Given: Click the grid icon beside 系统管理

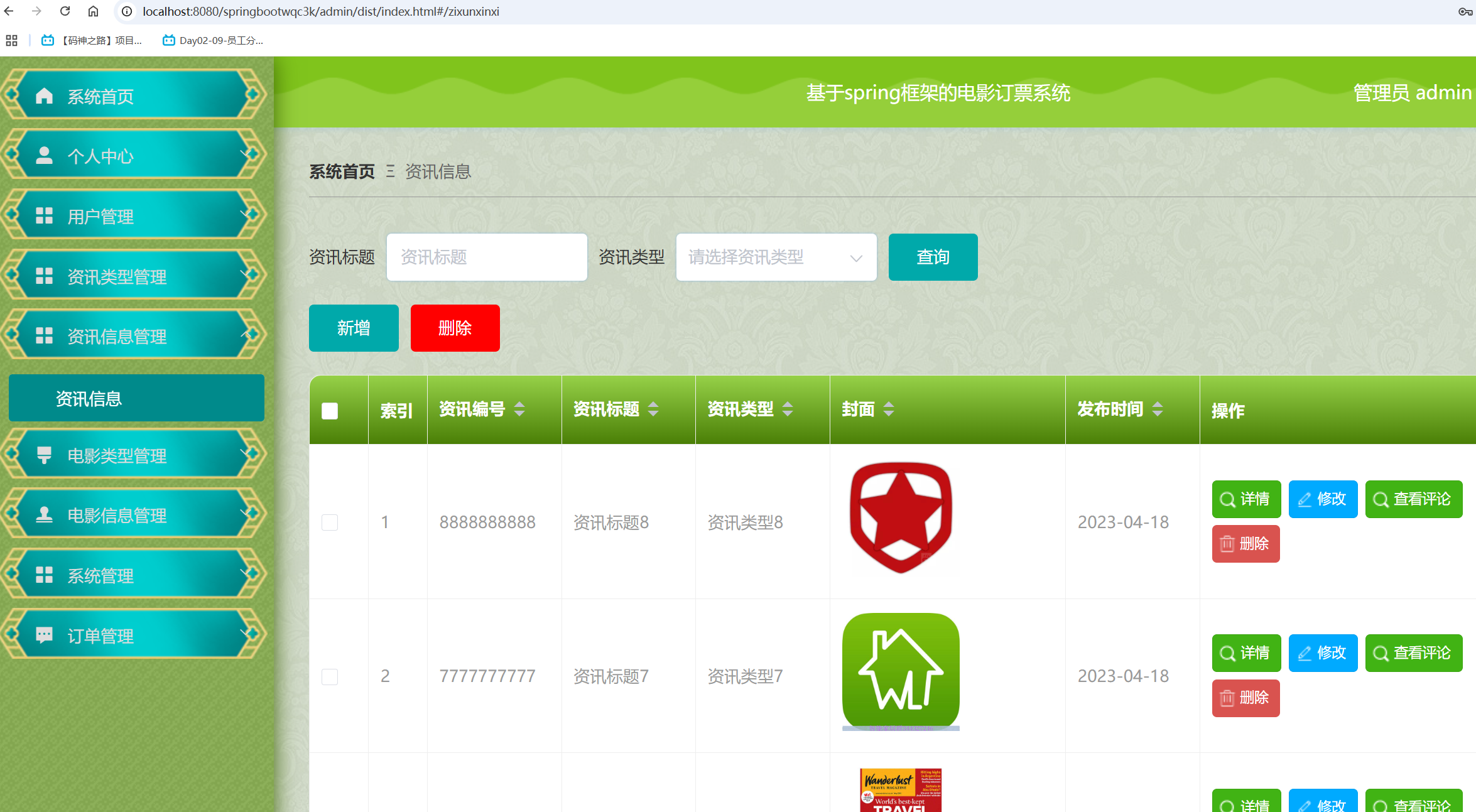Looking at the screenshot, I should (44, 575).
